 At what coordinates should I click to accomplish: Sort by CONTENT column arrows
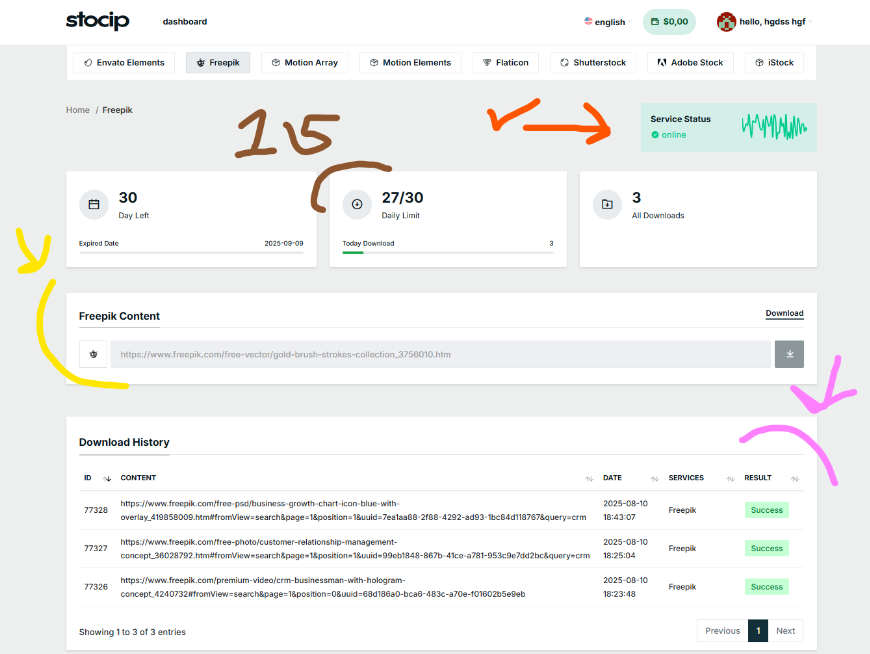(x=589, y=478)
